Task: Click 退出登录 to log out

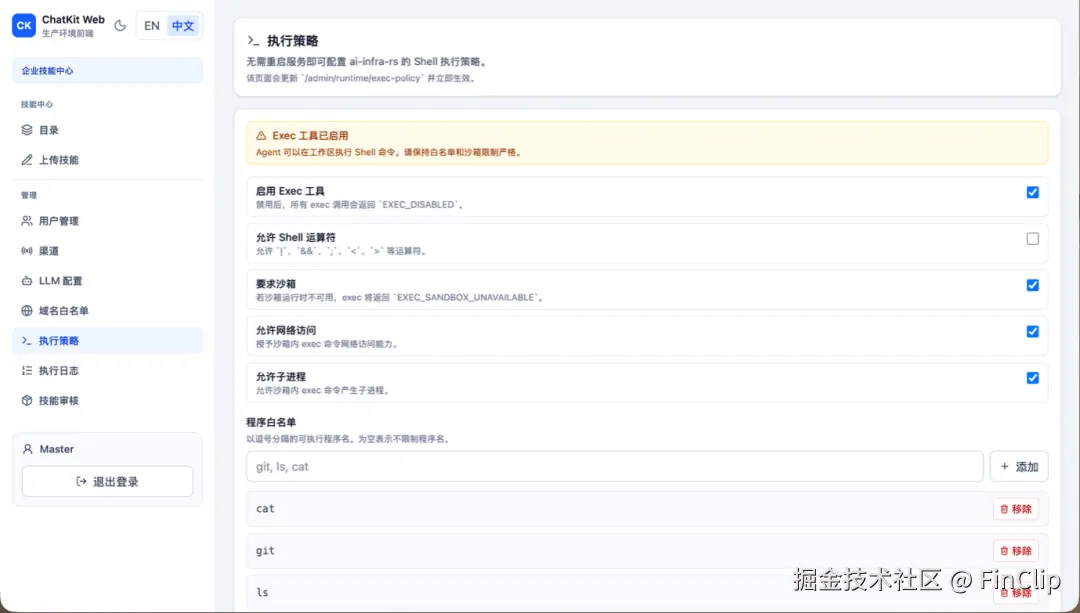Action: pos(106,481)
